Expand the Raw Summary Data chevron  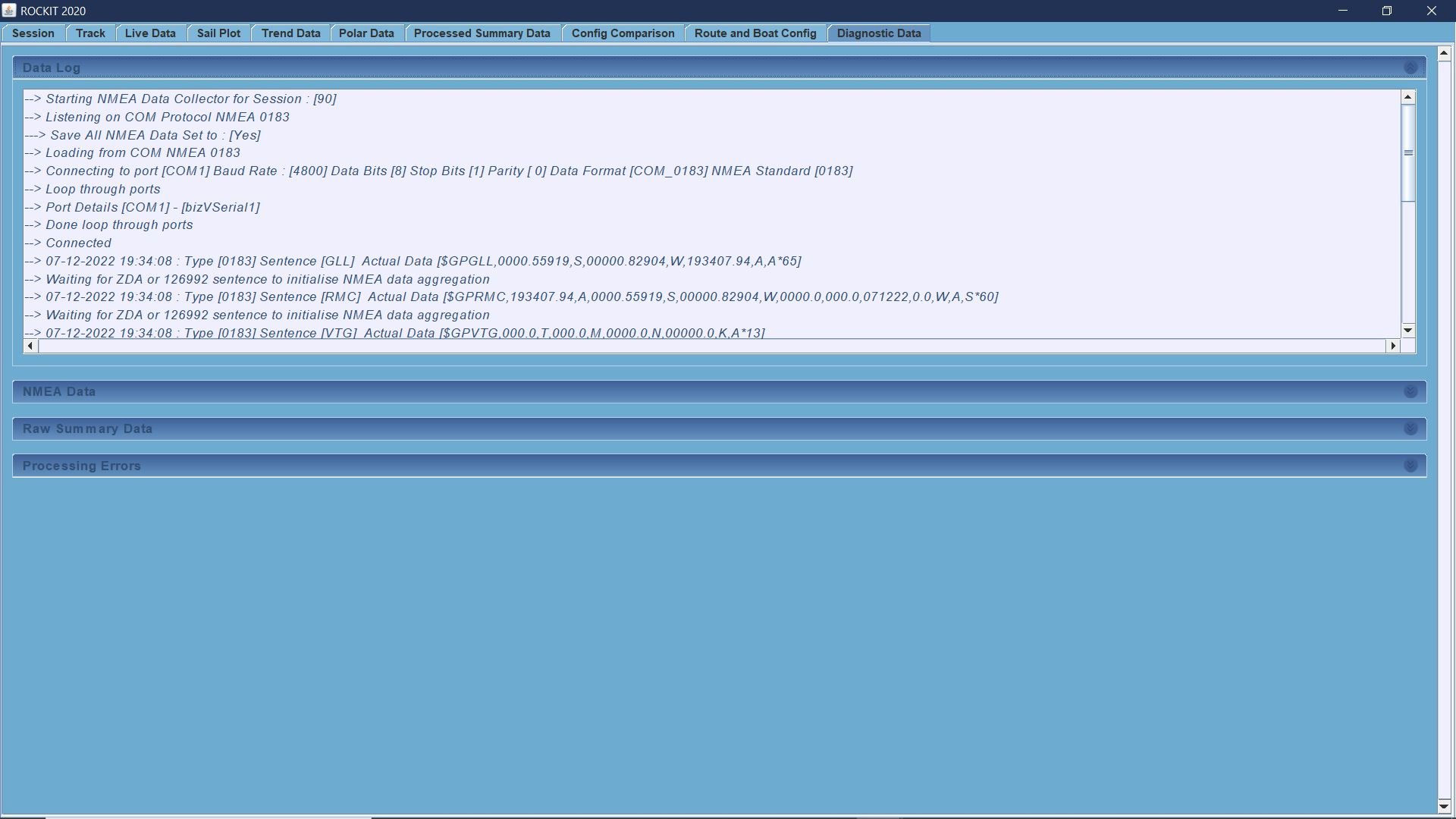tap(1410, 428)
